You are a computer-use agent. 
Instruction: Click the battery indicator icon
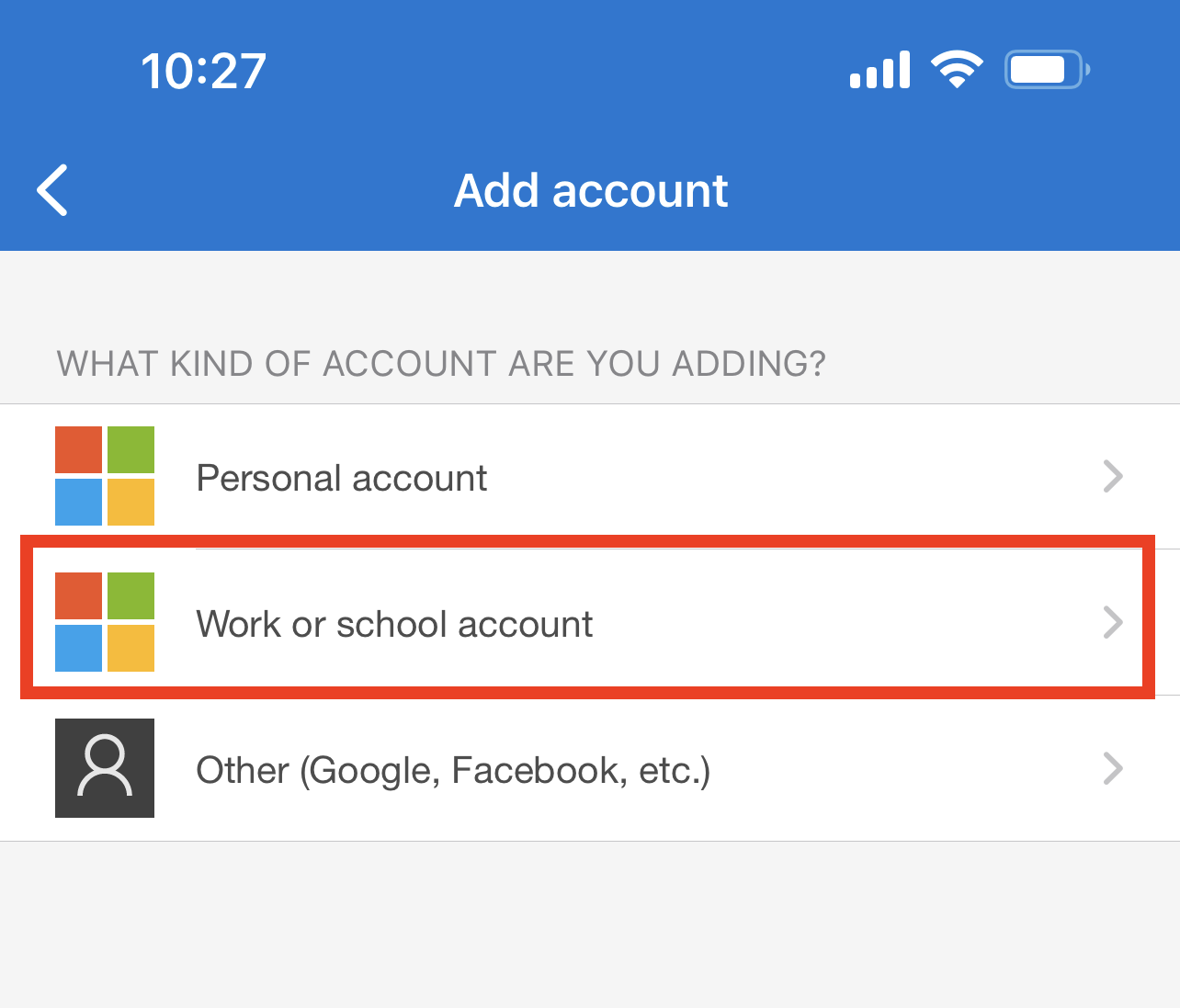coord(1046,69)
